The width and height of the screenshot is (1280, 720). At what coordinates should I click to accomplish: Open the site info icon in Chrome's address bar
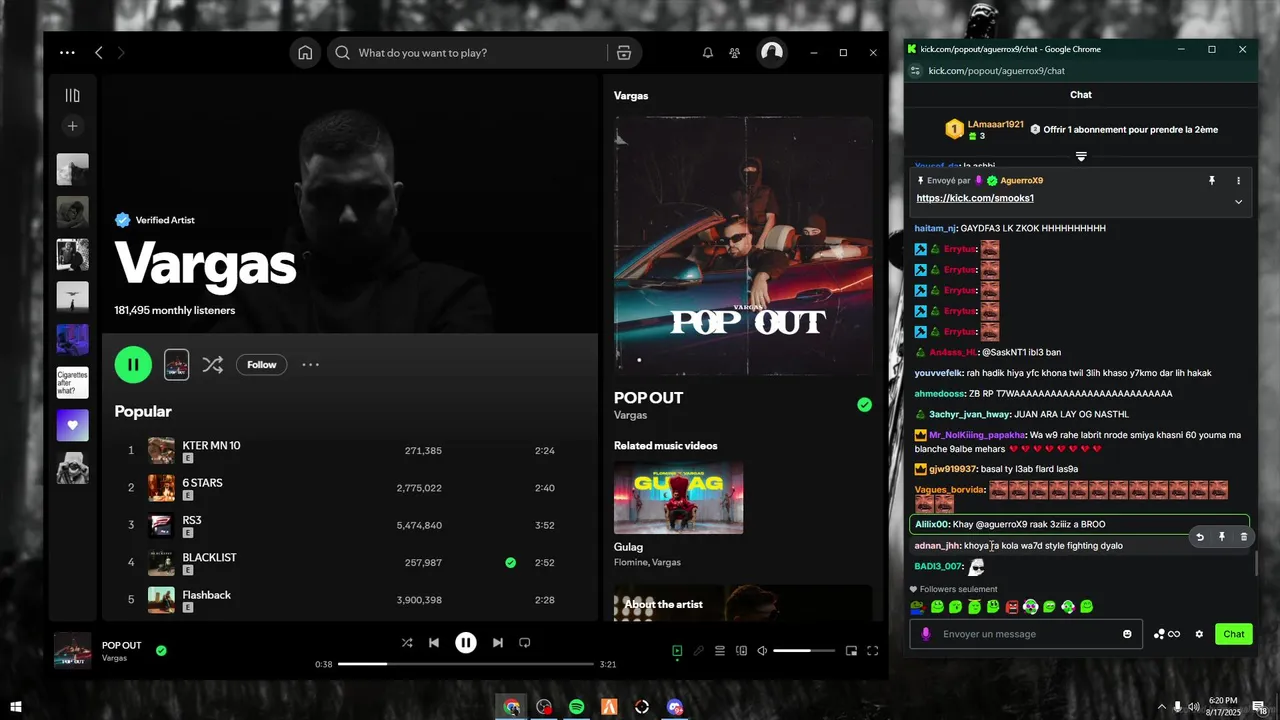pos(915,71)
